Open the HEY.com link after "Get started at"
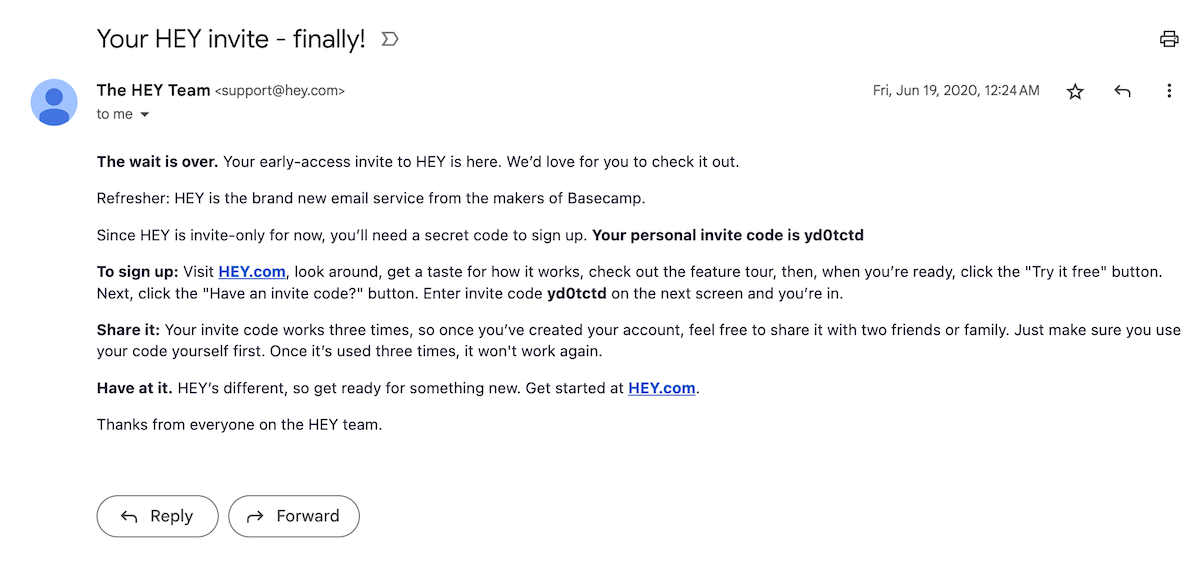The image size is (1200, 561). pos(661,388)
